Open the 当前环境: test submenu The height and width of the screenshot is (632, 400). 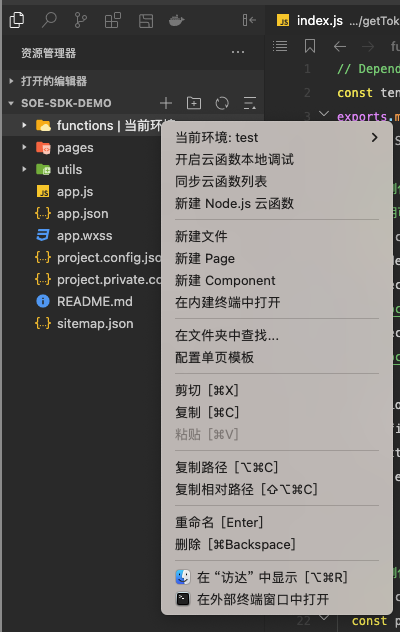(x=277, y=137)
